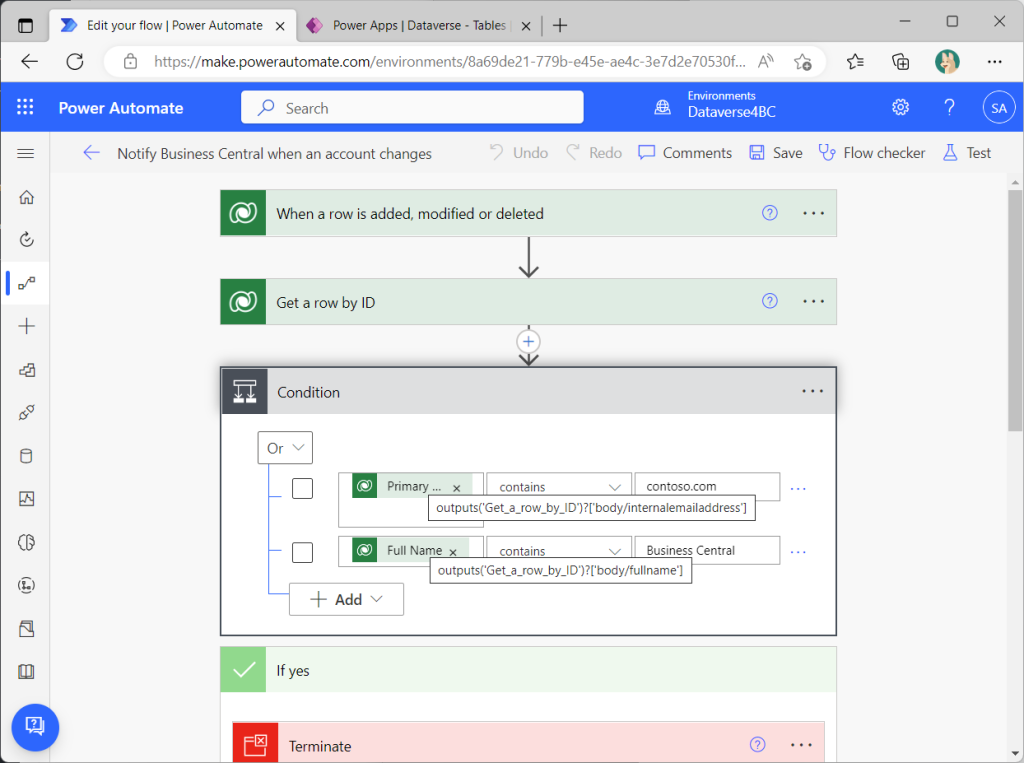Expand the Add condition dropdown button
The height and width of the screenshot is (763, 1024).
pos(346,599)
